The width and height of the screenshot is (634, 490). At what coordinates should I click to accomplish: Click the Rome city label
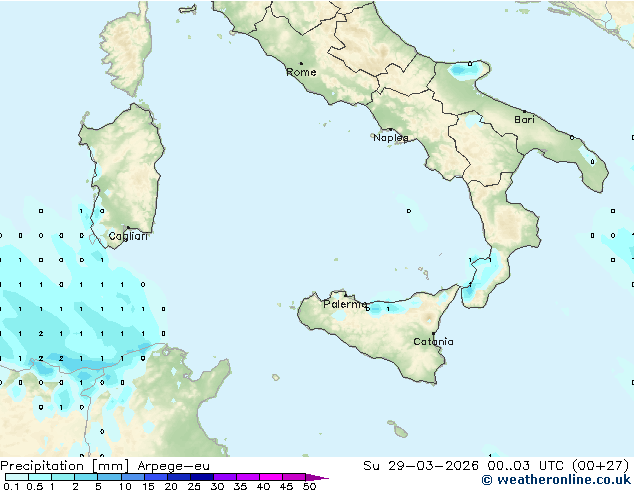pyautogui.click(x=301, y=72)
